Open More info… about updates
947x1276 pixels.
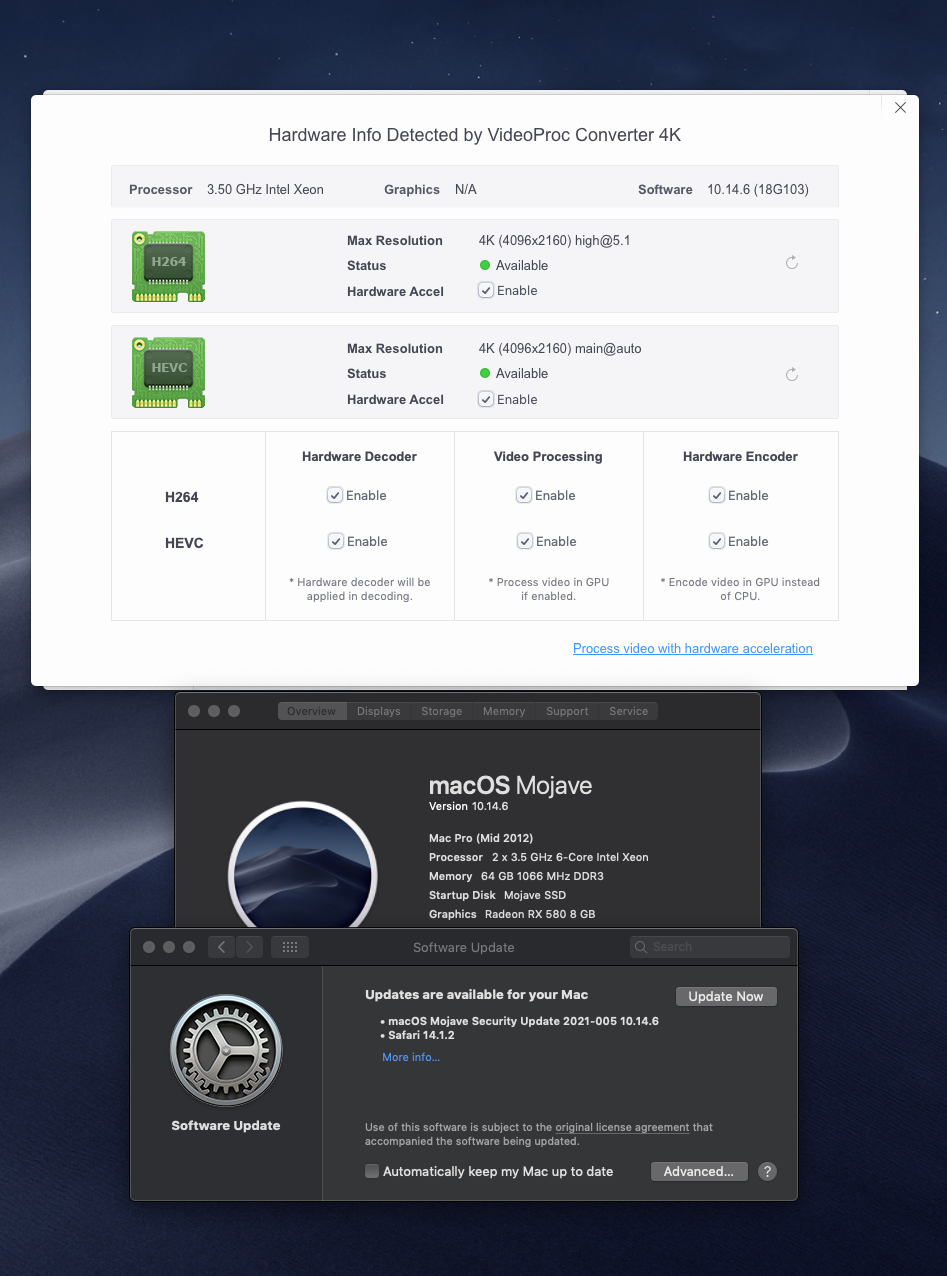(411, 1057)
